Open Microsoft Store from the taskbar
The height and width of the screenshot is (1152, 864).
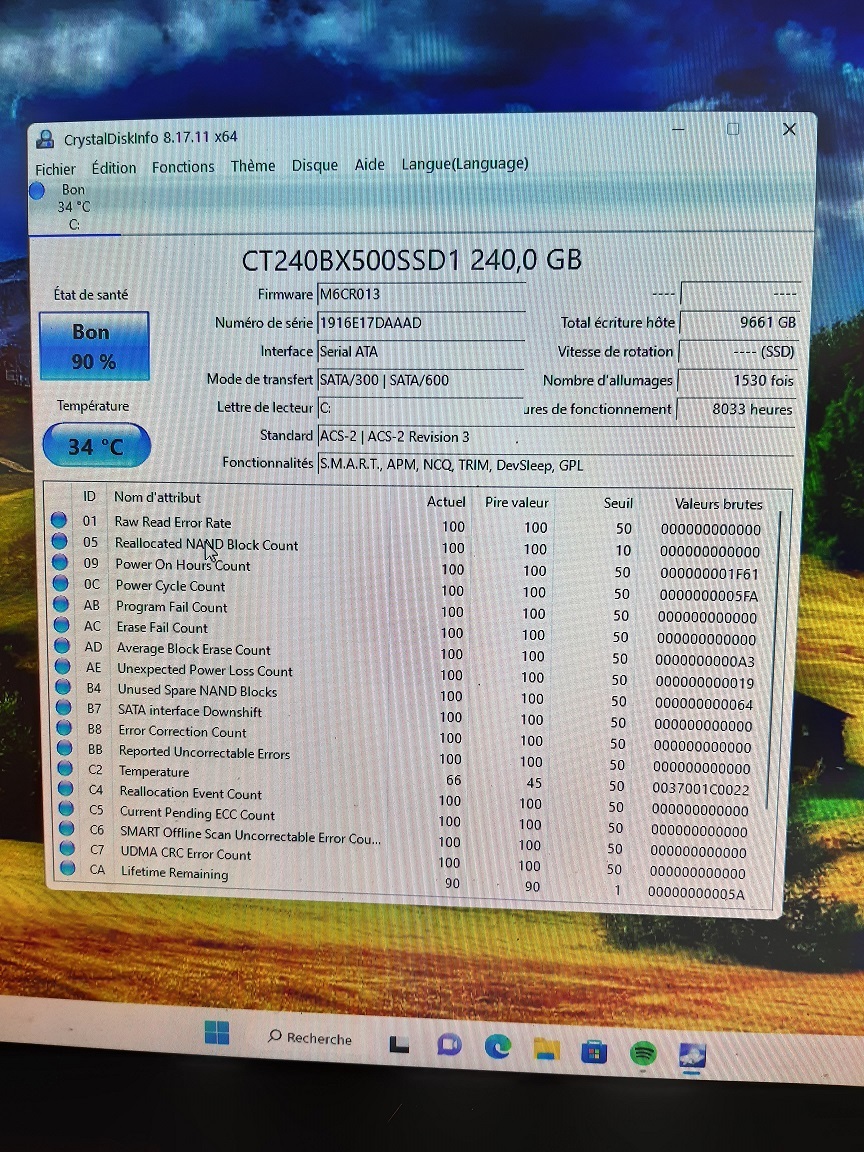coord(594,1053)
